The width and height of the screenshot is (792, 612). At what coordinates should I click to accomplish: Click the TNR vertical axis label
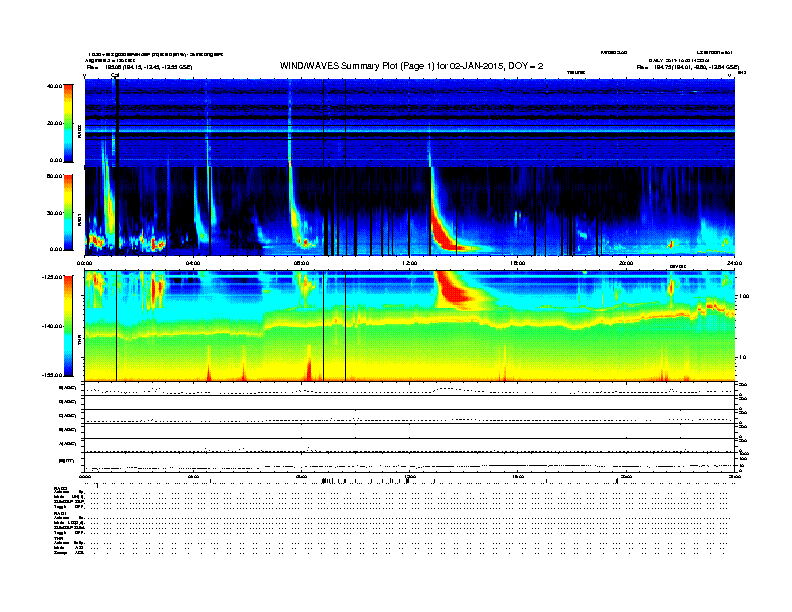(80, 342)
